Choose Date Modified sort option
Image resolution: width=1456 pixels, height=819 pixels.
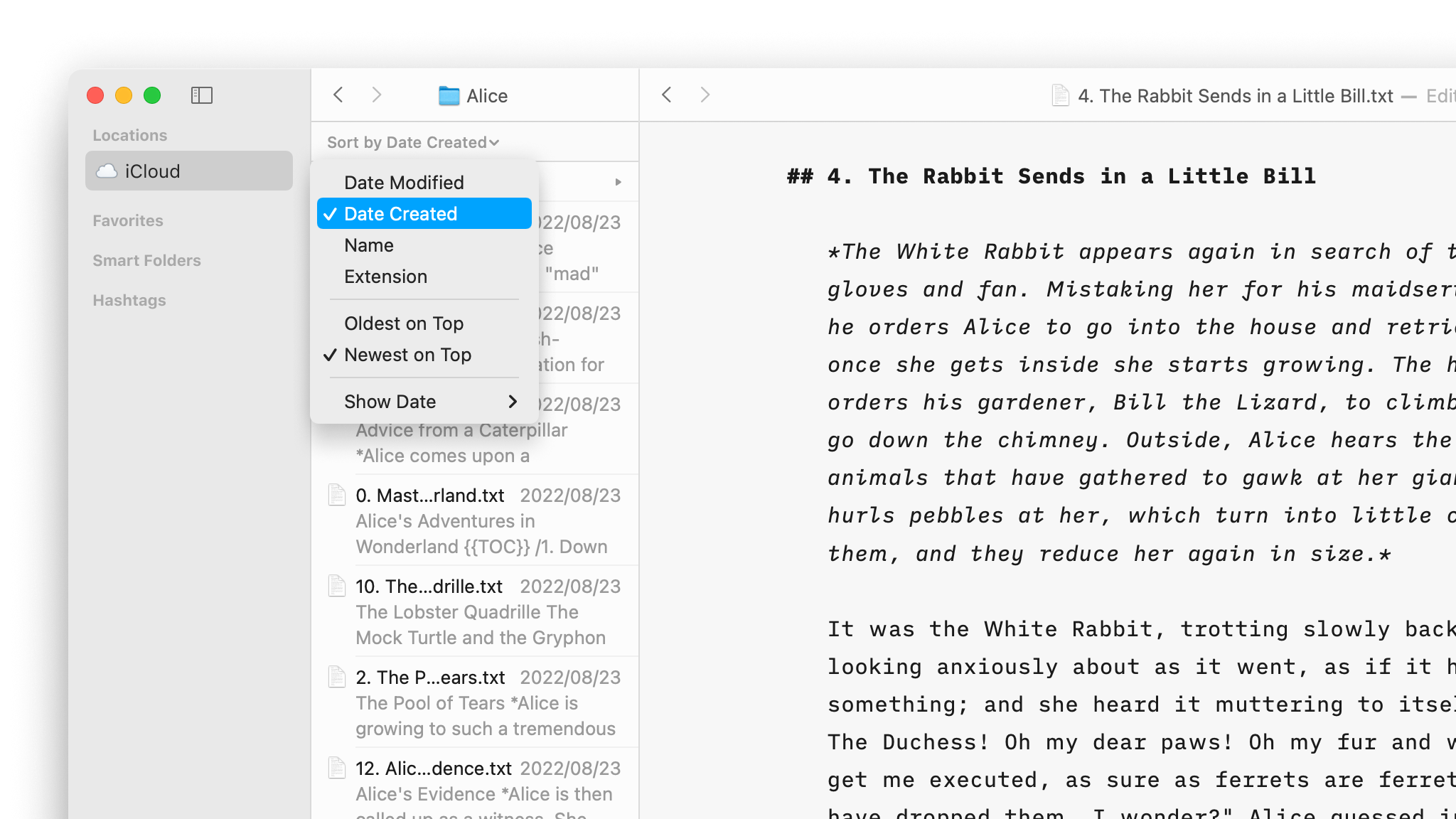[424, 183]
